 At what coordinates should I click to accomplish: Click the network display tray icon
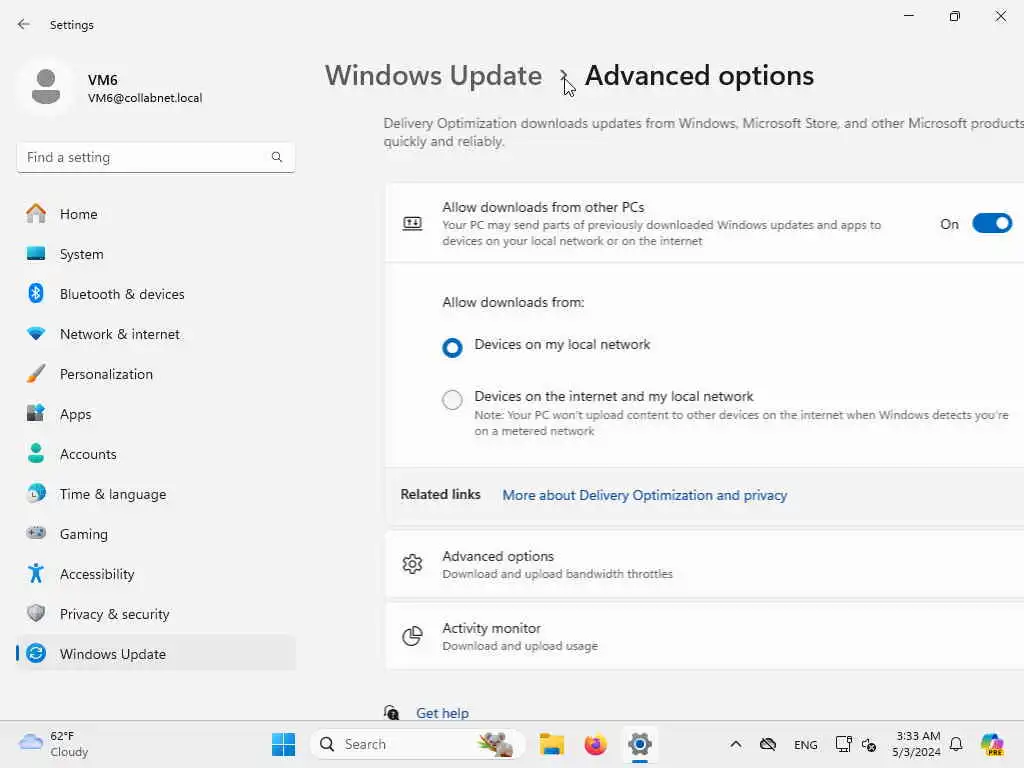point(843,744)
